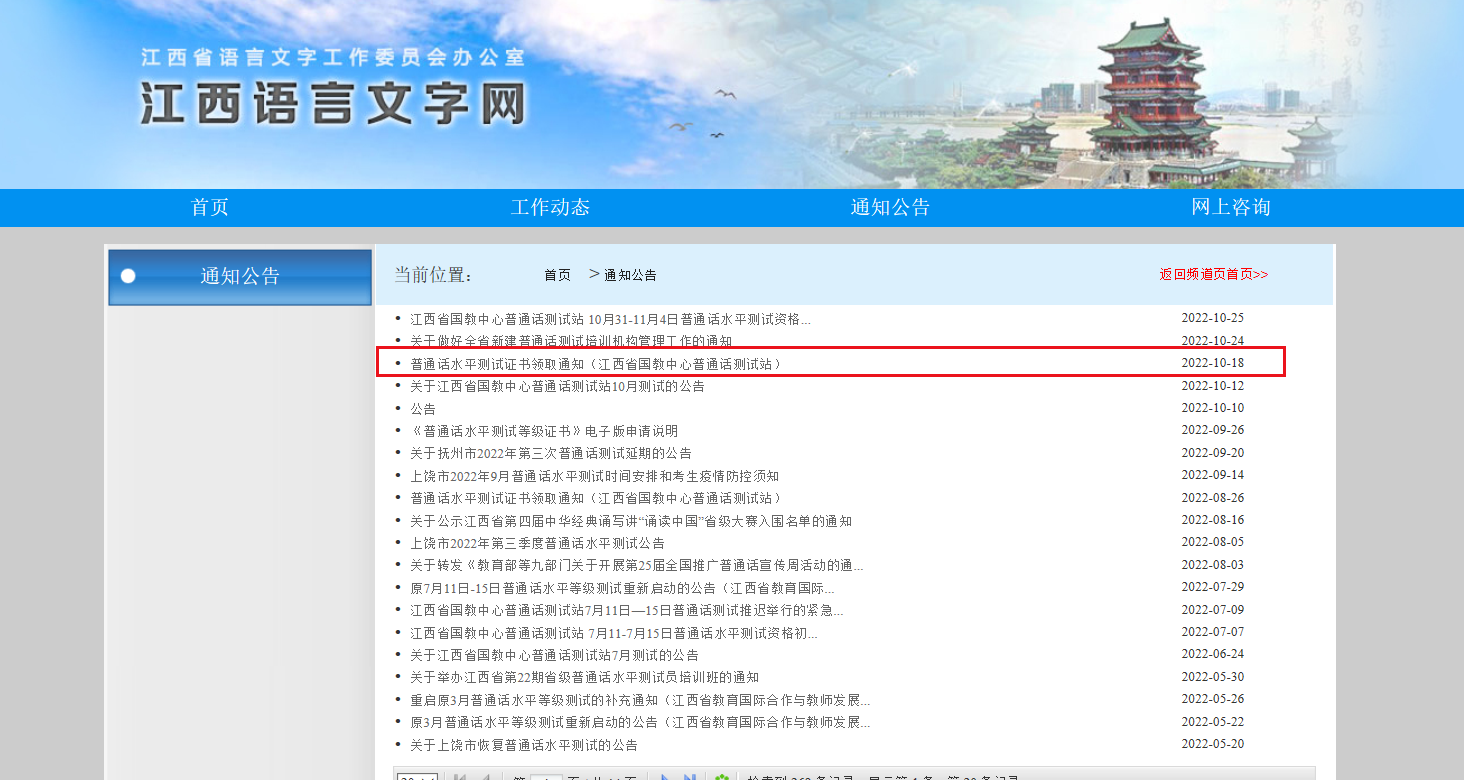Open 关于抚州市2022年第三次普通话测试延期的公告

pyautogui.click(x=550, y=453)
